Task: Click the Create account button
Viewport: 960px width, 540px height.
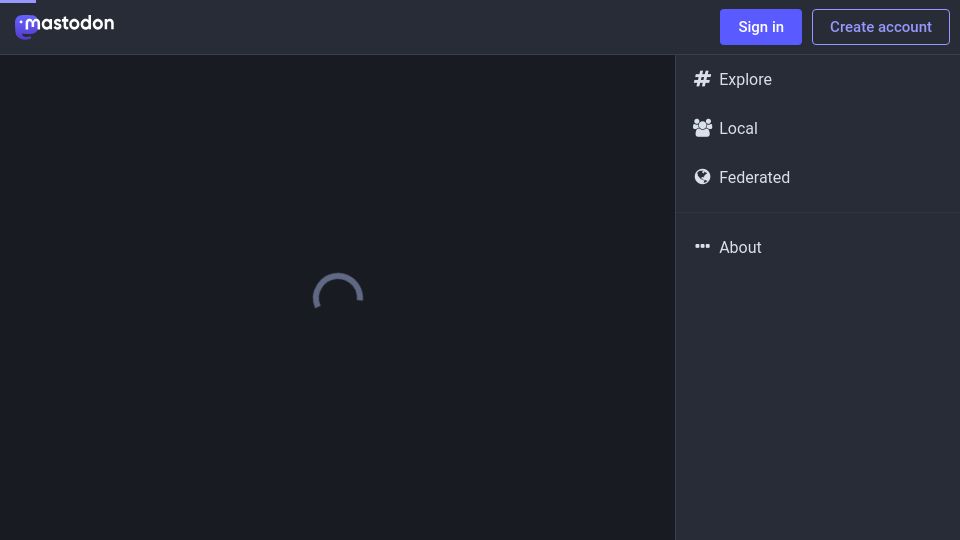Action: pos(880,27)
